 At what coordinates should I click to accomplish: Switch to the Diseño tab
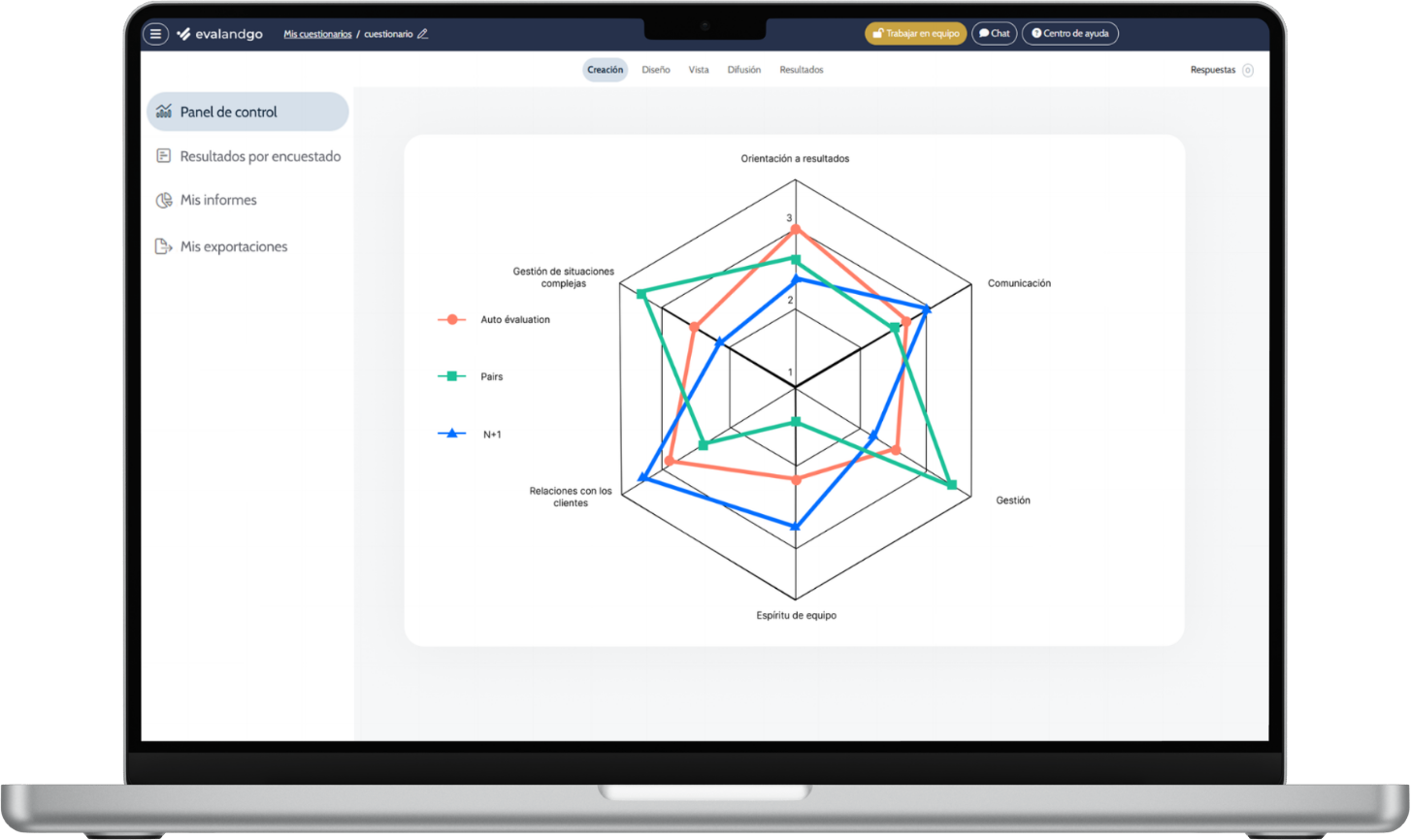(656, 70)
